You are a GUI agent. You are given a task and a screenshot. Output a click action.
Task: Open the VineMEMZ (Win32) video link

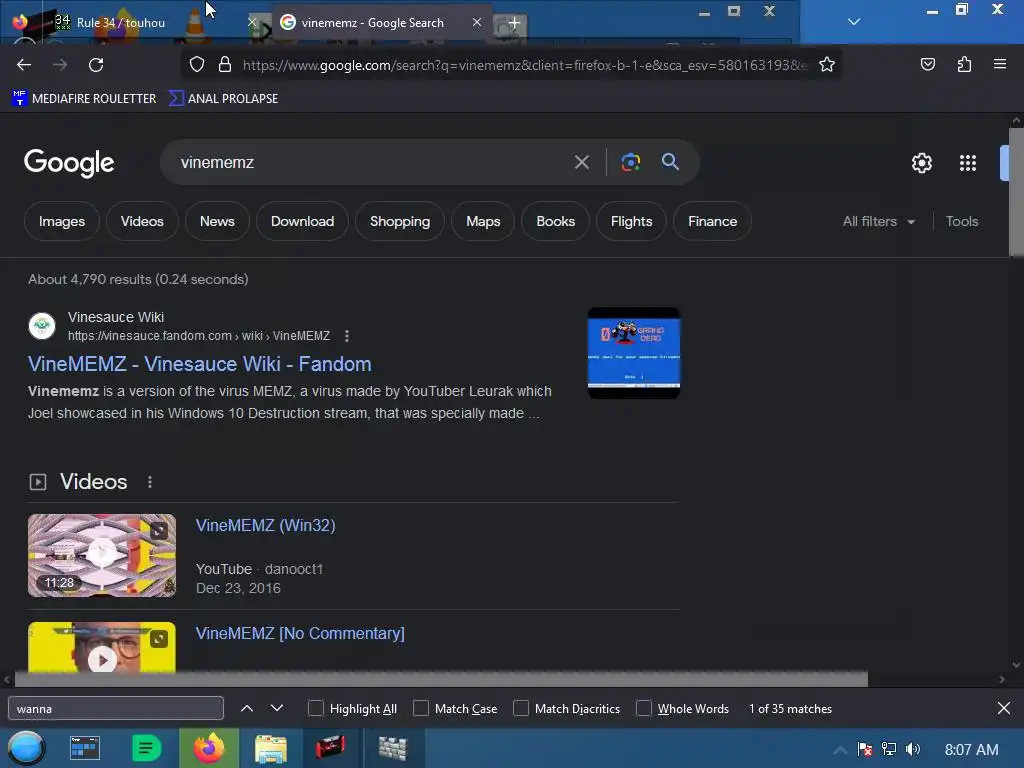(x=266, y=525)
